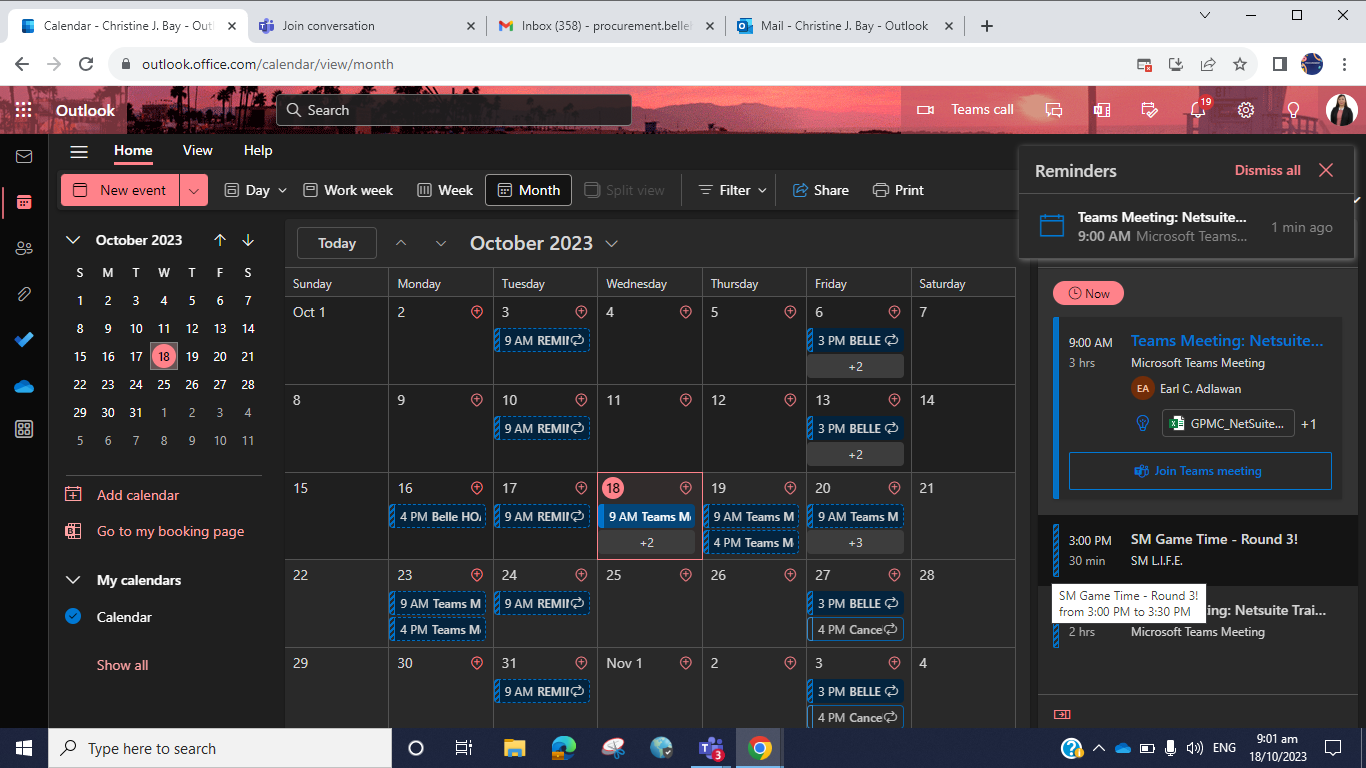Collapse the October 2023 mini calendar
This screenshot has width=1366, height=768.
coord(73,240)
